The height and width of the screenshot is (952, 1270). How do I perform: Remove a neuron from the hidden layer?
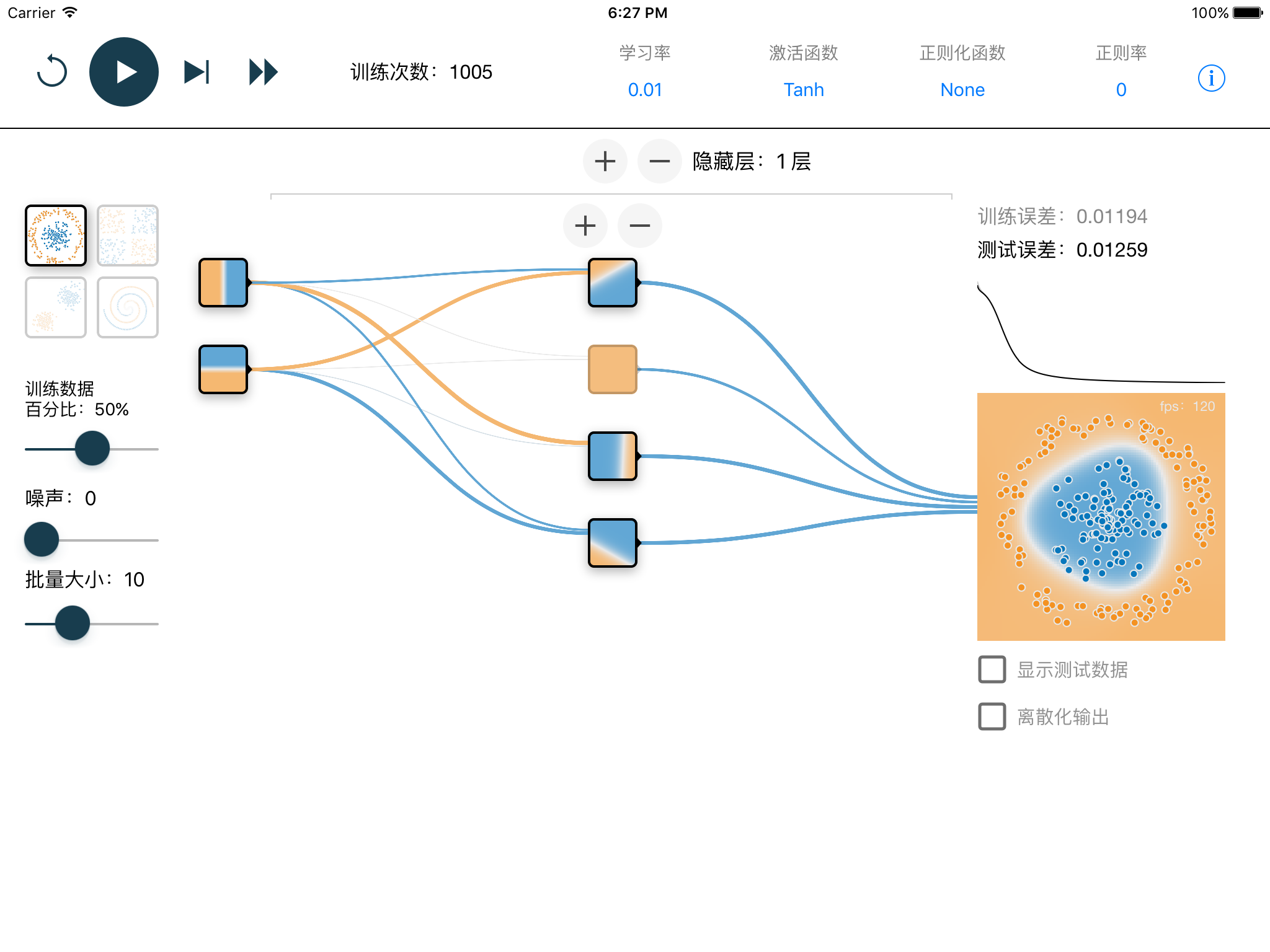(x=639, y=226)
